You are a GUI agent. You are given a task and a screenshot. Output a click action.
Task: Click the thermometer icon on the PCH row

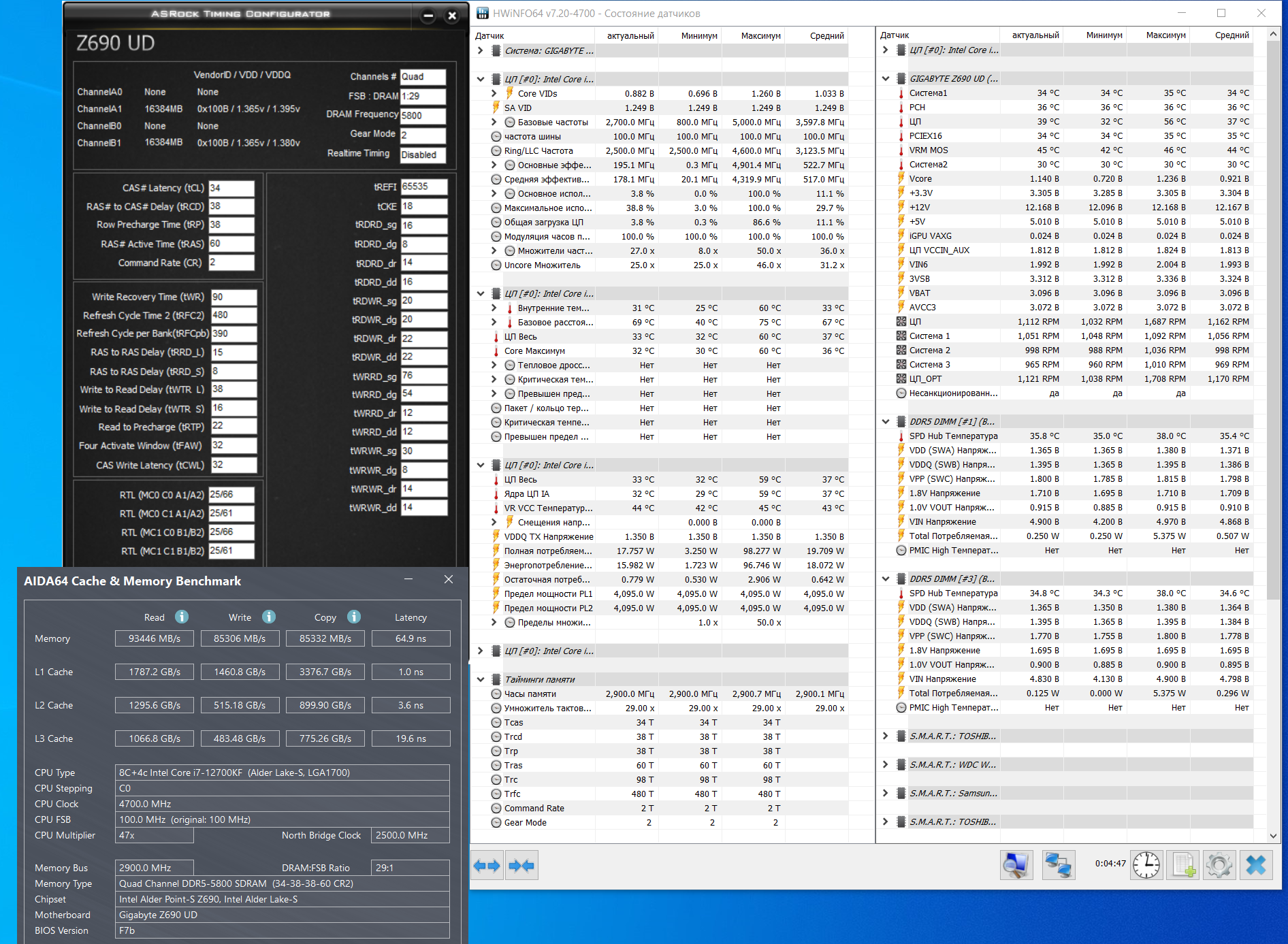click(x=901, y=107)
